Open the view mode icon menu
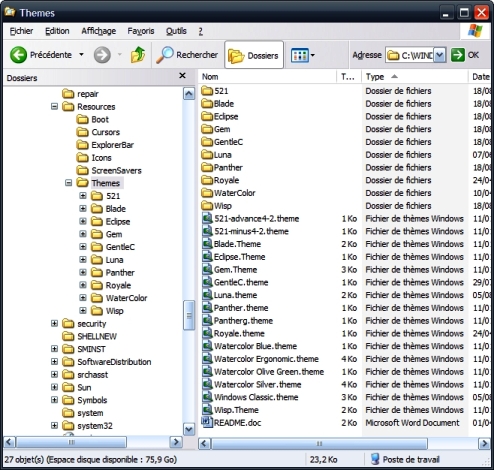Screen dimensions: 494x470 click(x=303, y=55)
